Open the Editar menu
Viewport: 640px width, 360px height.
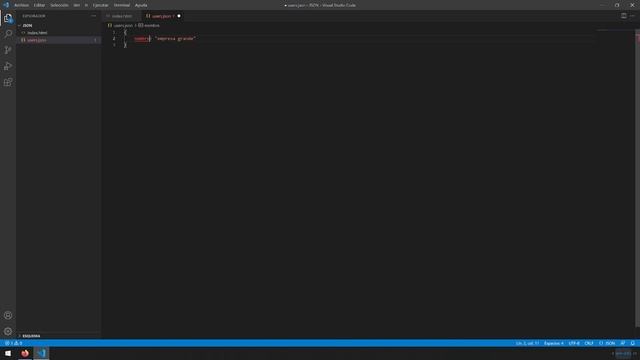[39, 5]
